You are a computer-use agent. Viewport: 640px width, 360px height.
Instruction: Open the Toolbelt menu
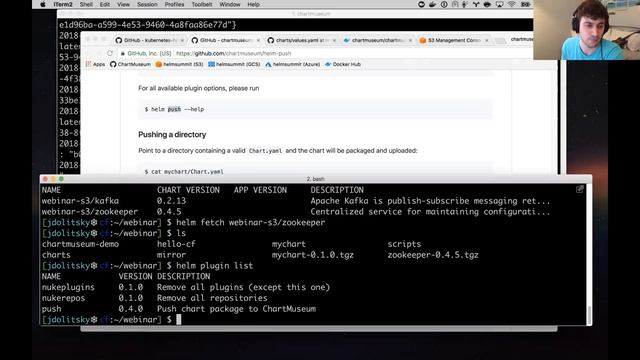(202, 4)
